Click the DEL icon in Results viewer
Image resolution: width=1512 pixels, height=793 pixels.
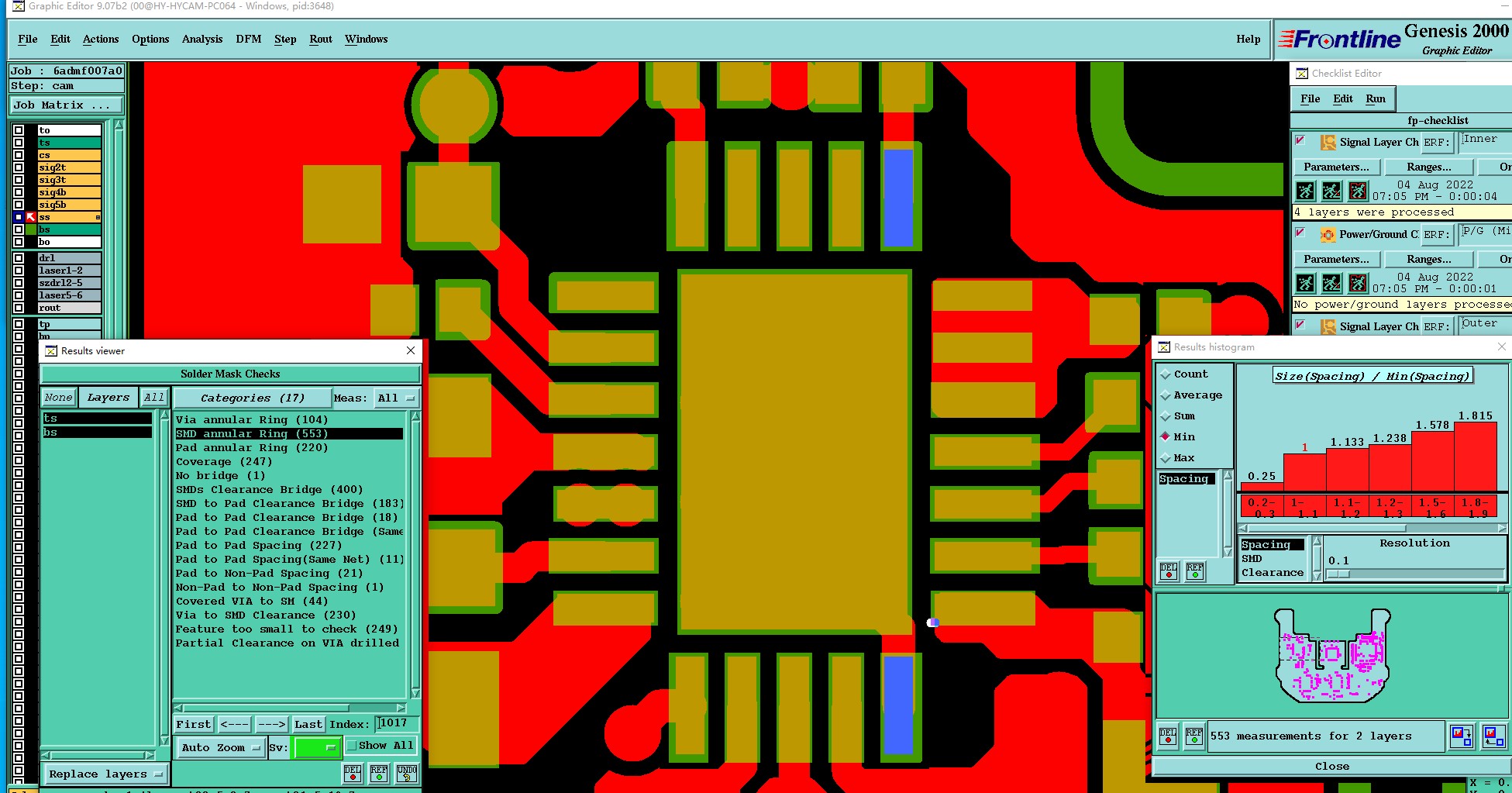[353, 773]
